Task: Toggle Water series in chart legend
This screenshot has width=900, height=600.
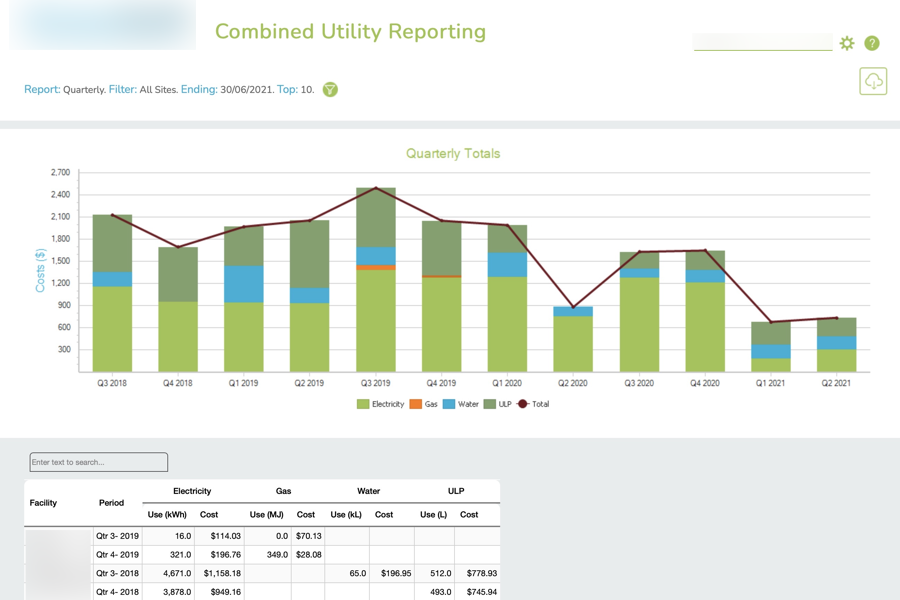Action: pos(461,404)
